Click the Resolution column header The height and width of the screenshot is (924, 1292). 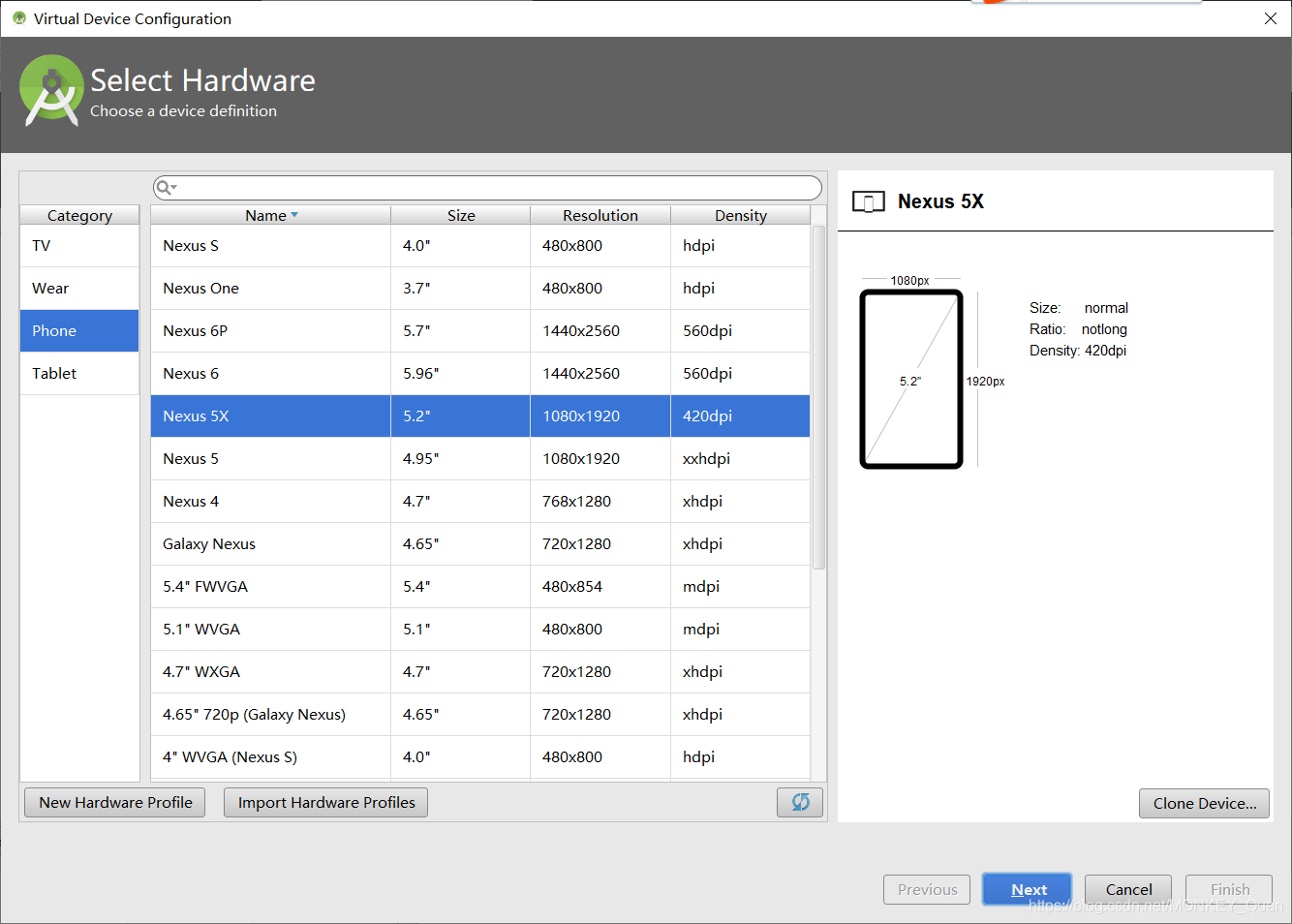[600, 215]
